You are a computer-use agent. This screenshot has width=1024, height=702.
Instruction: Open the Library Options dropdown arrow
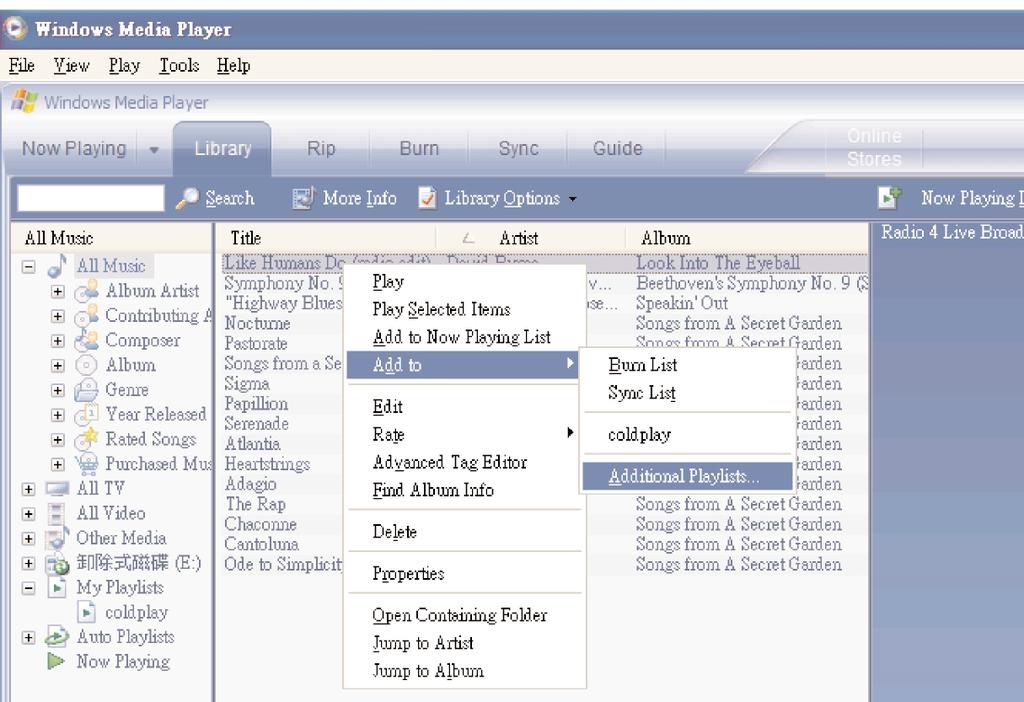[x=572, y=199]
